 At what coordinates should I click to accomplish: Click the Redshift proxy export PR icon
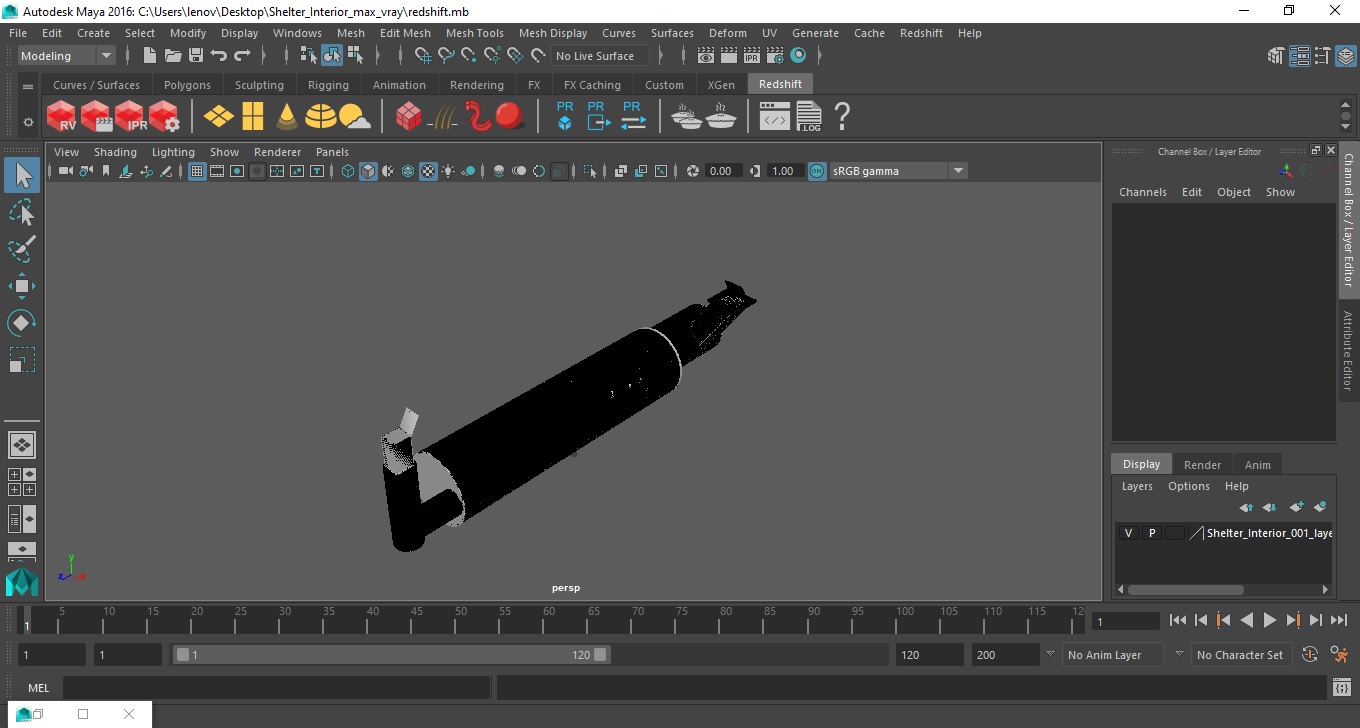point(597,116)
